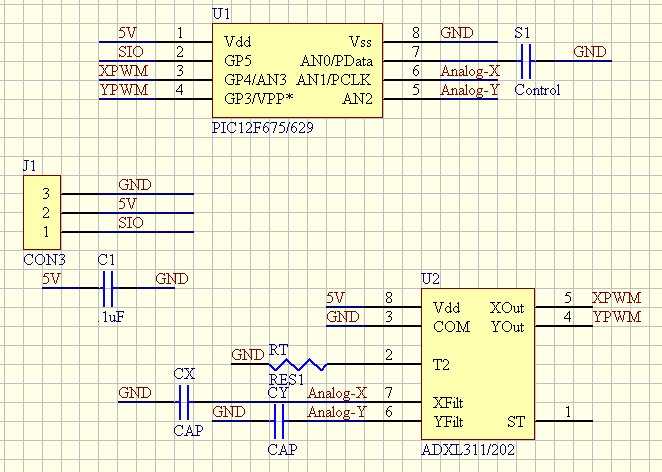This screenshot has width=662, height=472.
Task: Click the GND label left of CX
Action: [135, 393]
